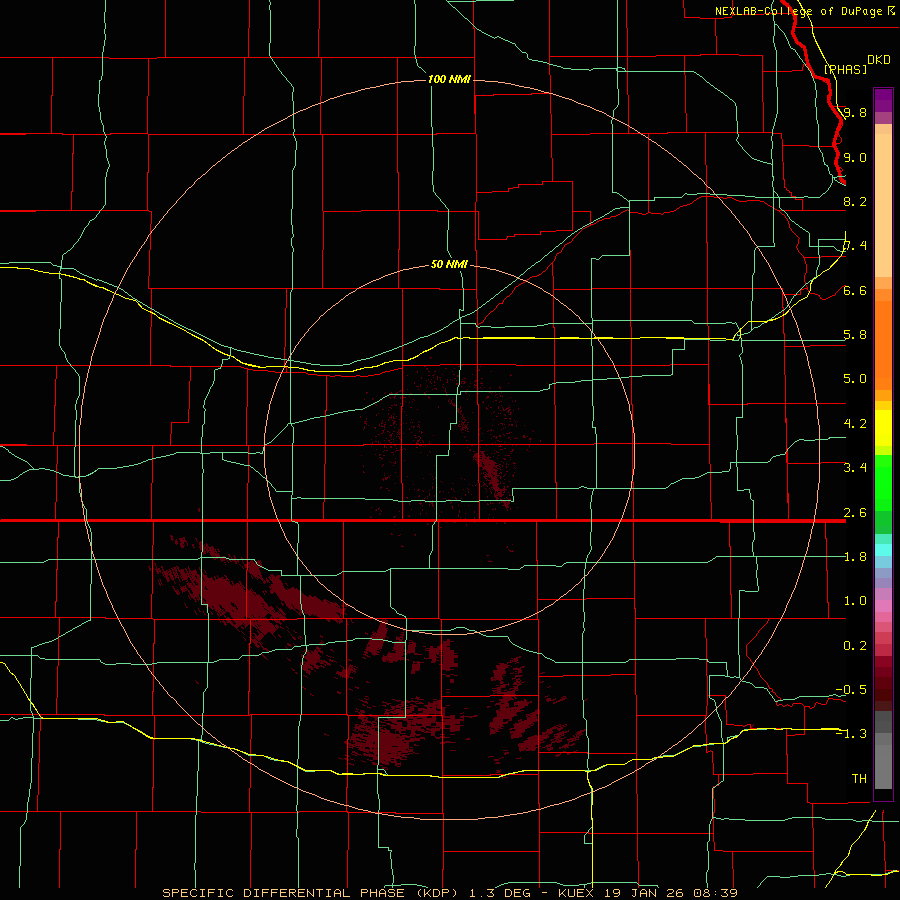Click the solid orange band in the legend
Image resolution: width=900 pixels, height=900 pixels.
pos(883,345)
